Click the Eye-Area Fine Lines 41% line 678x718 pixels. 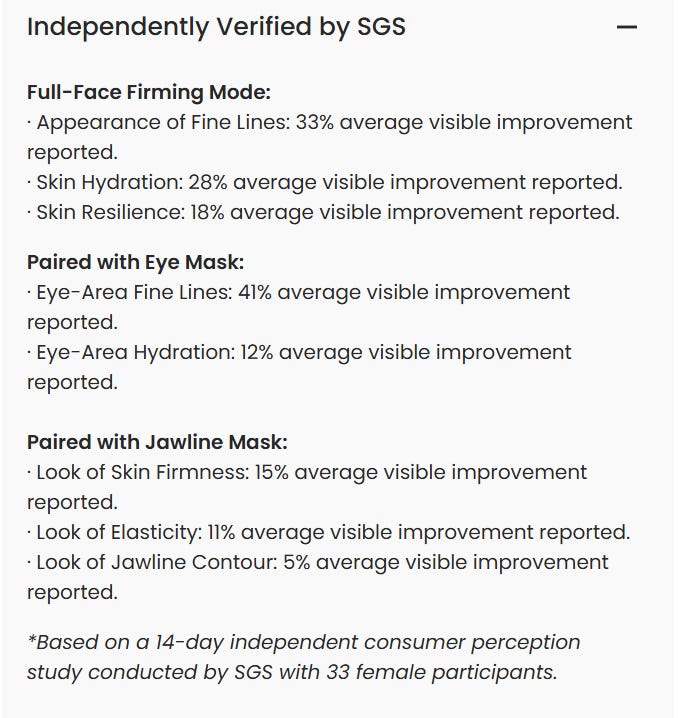point(300,293)
